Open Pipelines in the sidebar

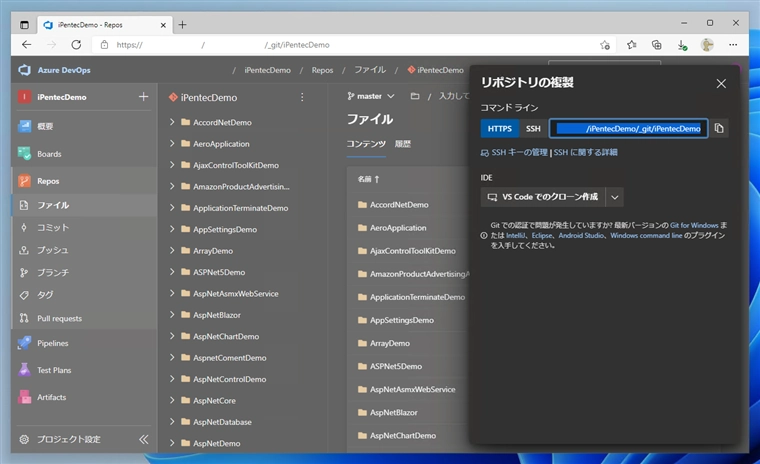(x=52, y=343)
